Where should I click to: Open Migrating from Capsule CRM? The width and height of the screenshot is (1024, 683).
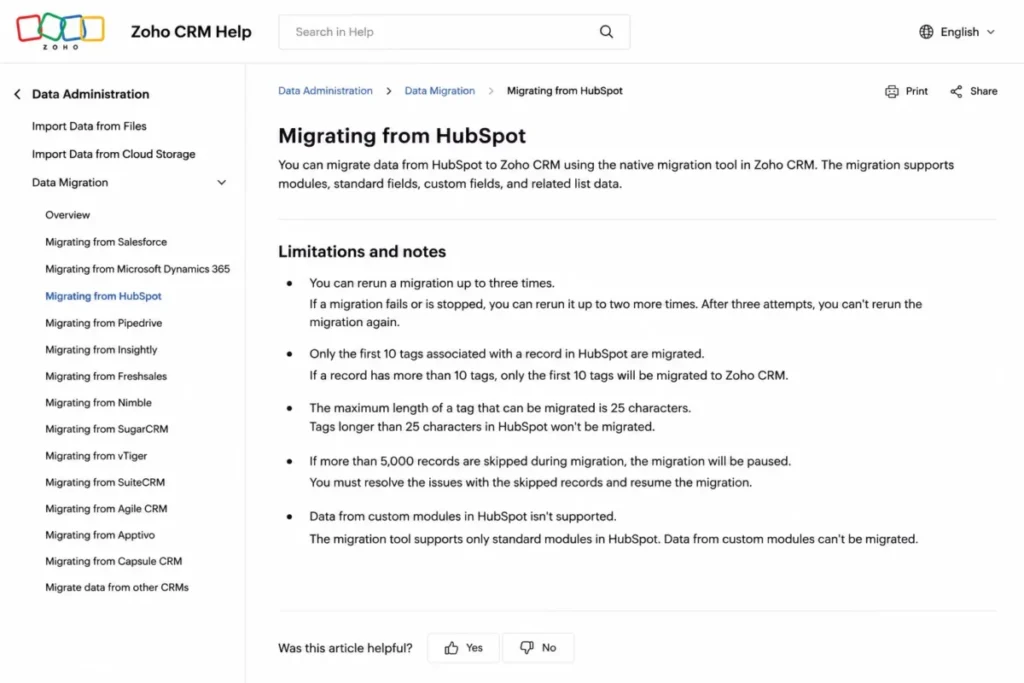point(114,562)
